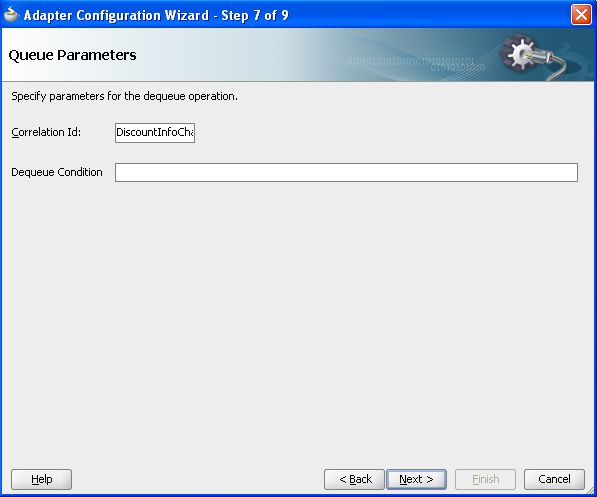The image size is (597, 497).
Task: Click into the Dequeue Condition field
Action: pyautogui.click(x=346, y=173)
